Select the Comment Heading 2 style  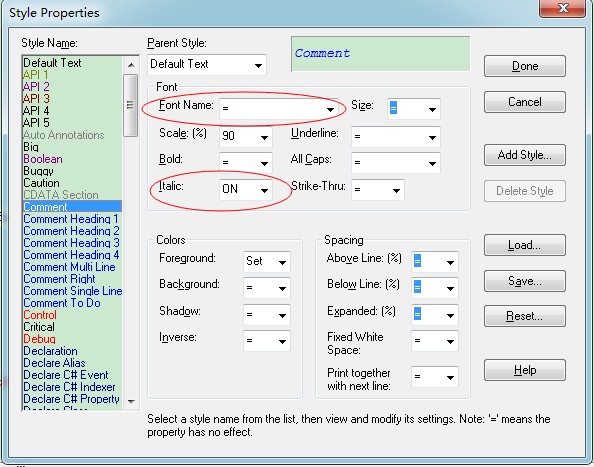(71, 231)
